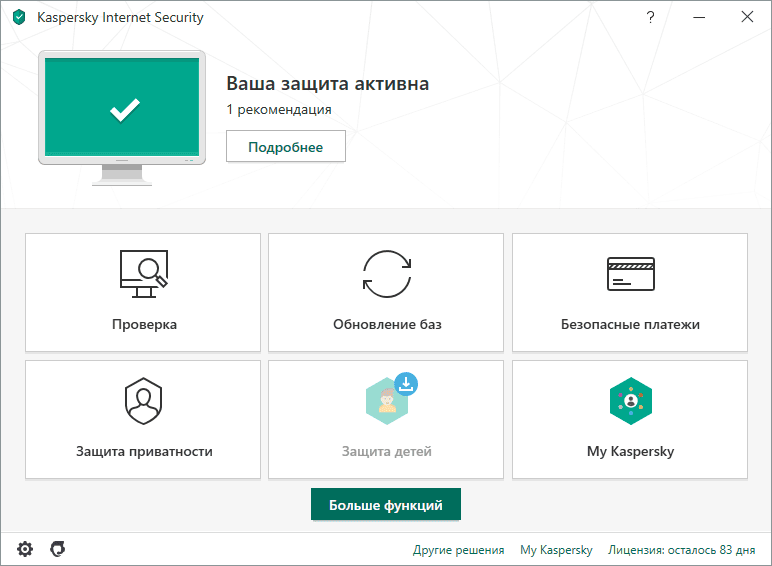Click the shield with person privacy icon

pos(143,401)
